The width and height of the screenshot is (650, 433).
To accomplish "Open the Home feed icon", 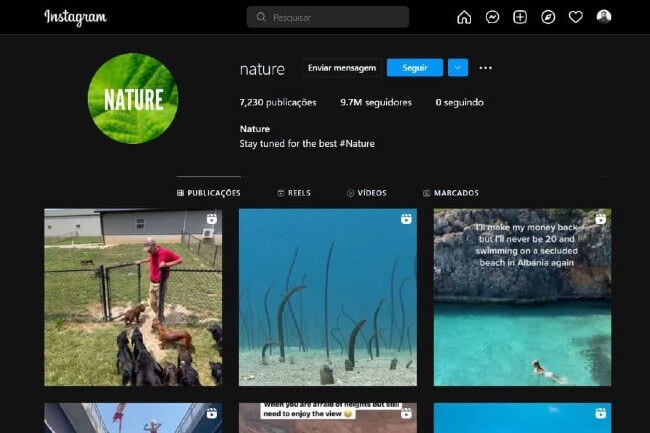I will pyautogui.click(x=464, y=17).
